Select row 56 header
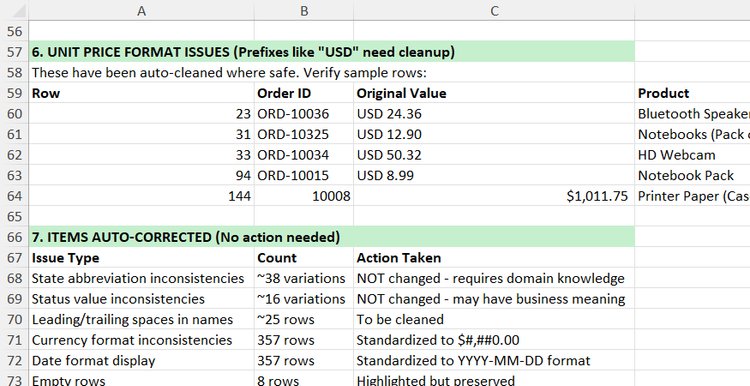The width and height of the screenshot is (750, 386). pos(14,32)
